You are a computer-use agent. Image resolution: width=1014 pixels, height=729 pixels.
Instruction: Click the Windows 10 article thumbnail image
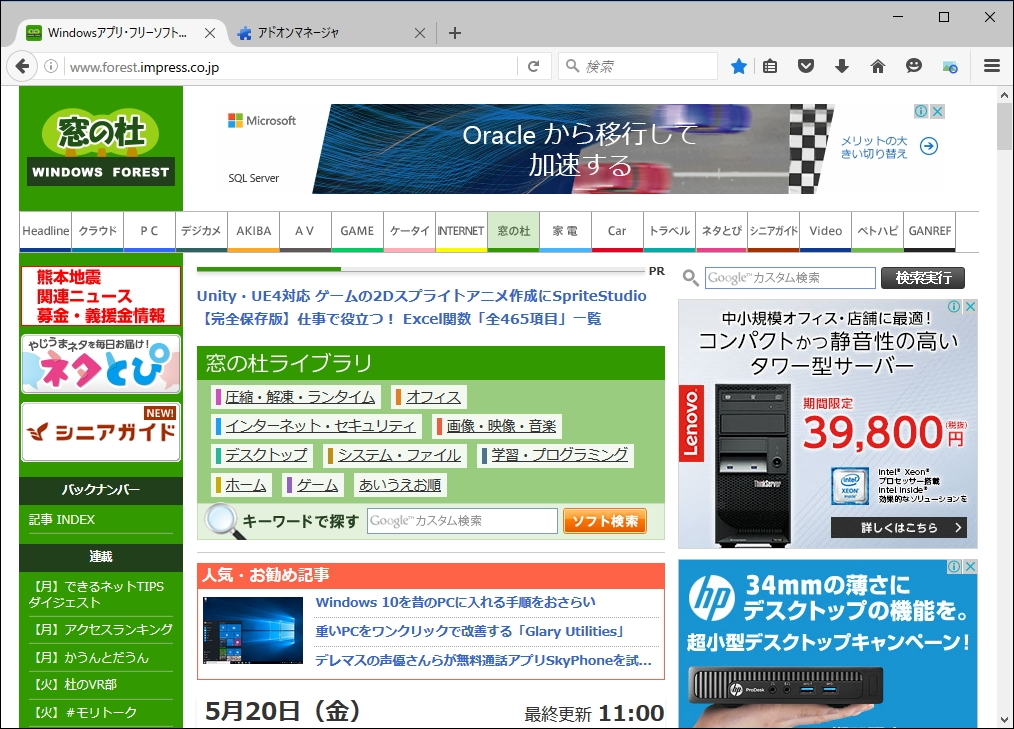point(253,629)
